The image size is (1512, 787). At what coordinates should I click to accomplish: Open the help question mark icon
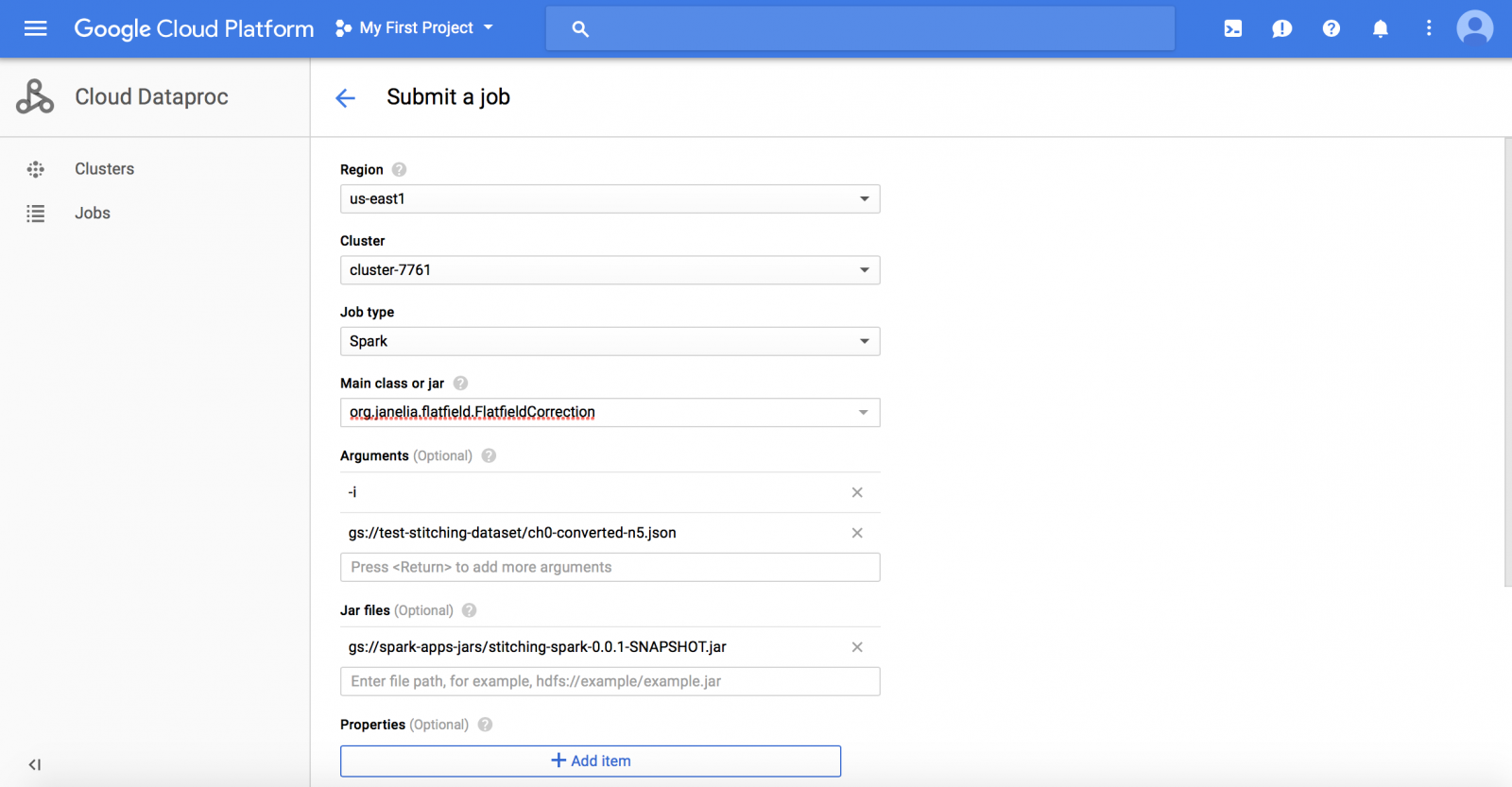pos(1332,28)
